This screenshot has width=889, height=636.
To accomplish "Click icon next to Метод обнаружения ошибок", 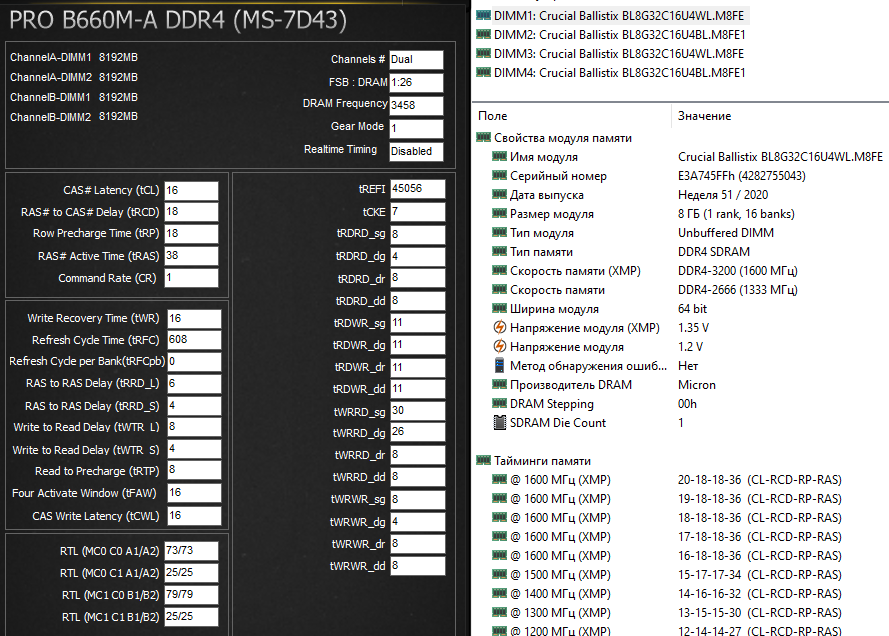I will click(499, 366).
